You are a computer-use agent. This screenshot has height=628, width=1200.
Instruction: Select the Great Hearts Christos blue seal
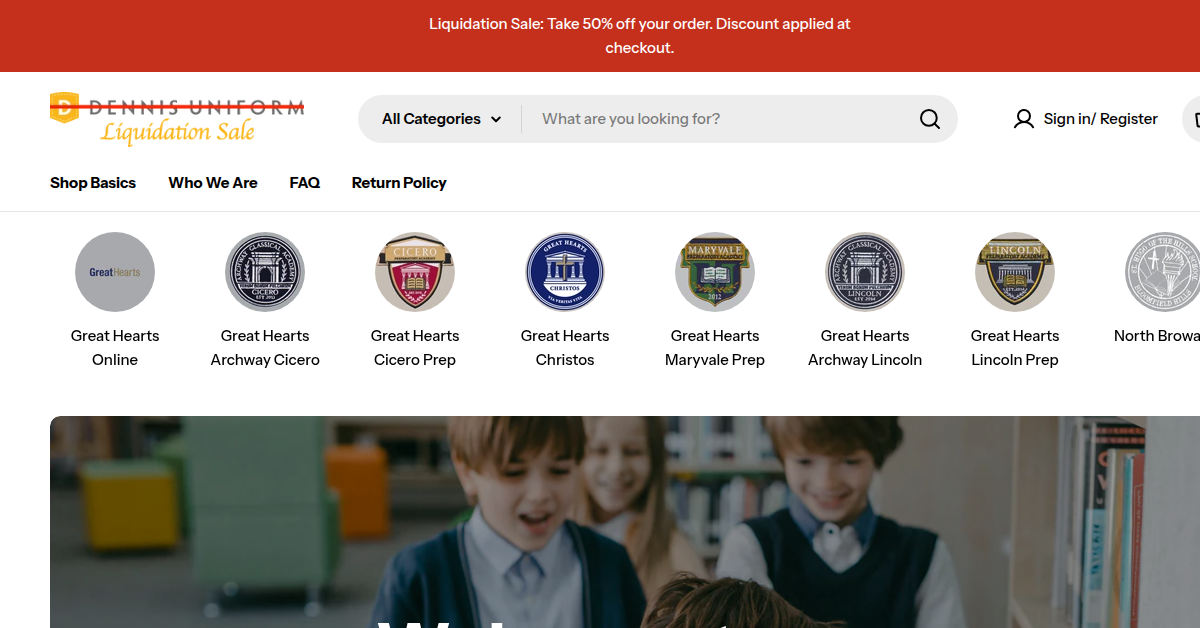pyautogui.click(x=565, y=272)
